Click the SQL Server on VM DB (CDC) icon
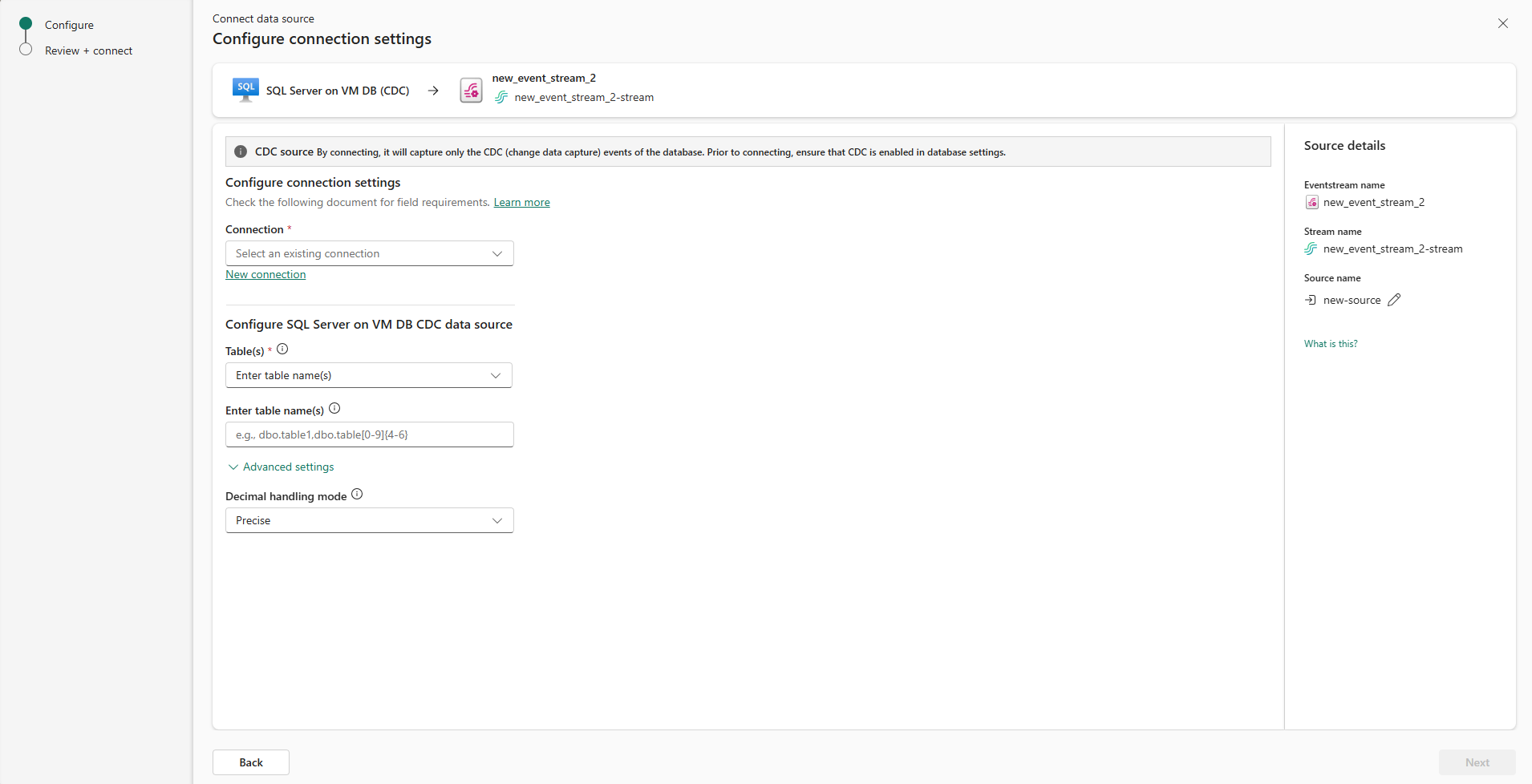Screen dimensions: 1532x784 pos(245,89)
